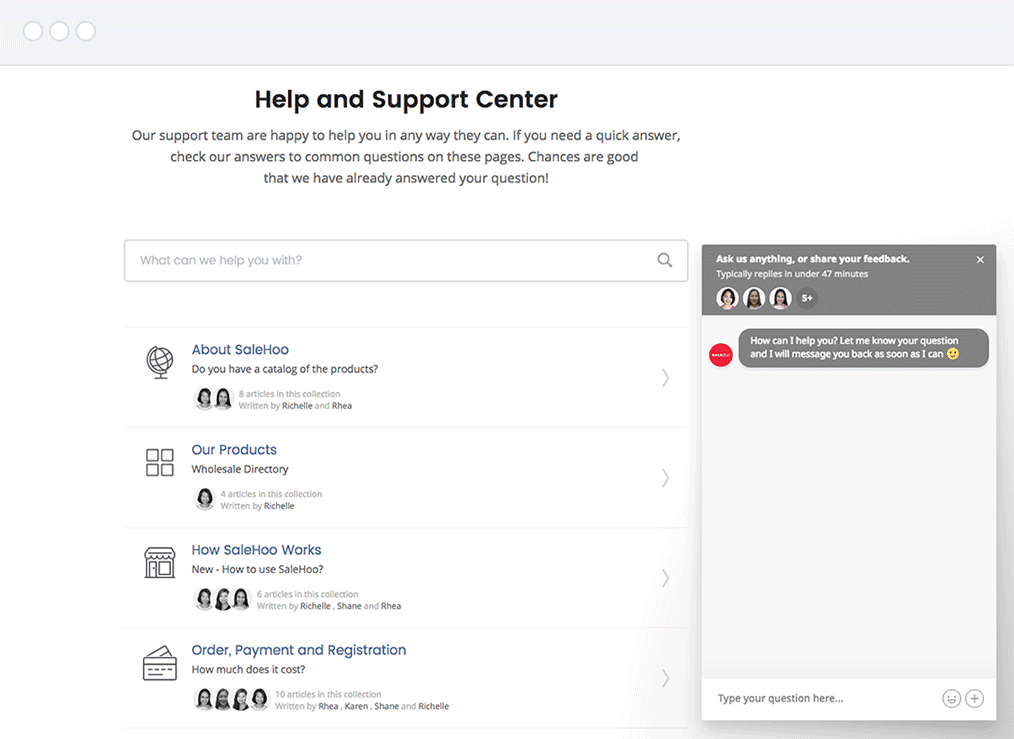
Task: Click the plus attachment icon in chat
Action: pyautogui.click(x=975, y=698)
